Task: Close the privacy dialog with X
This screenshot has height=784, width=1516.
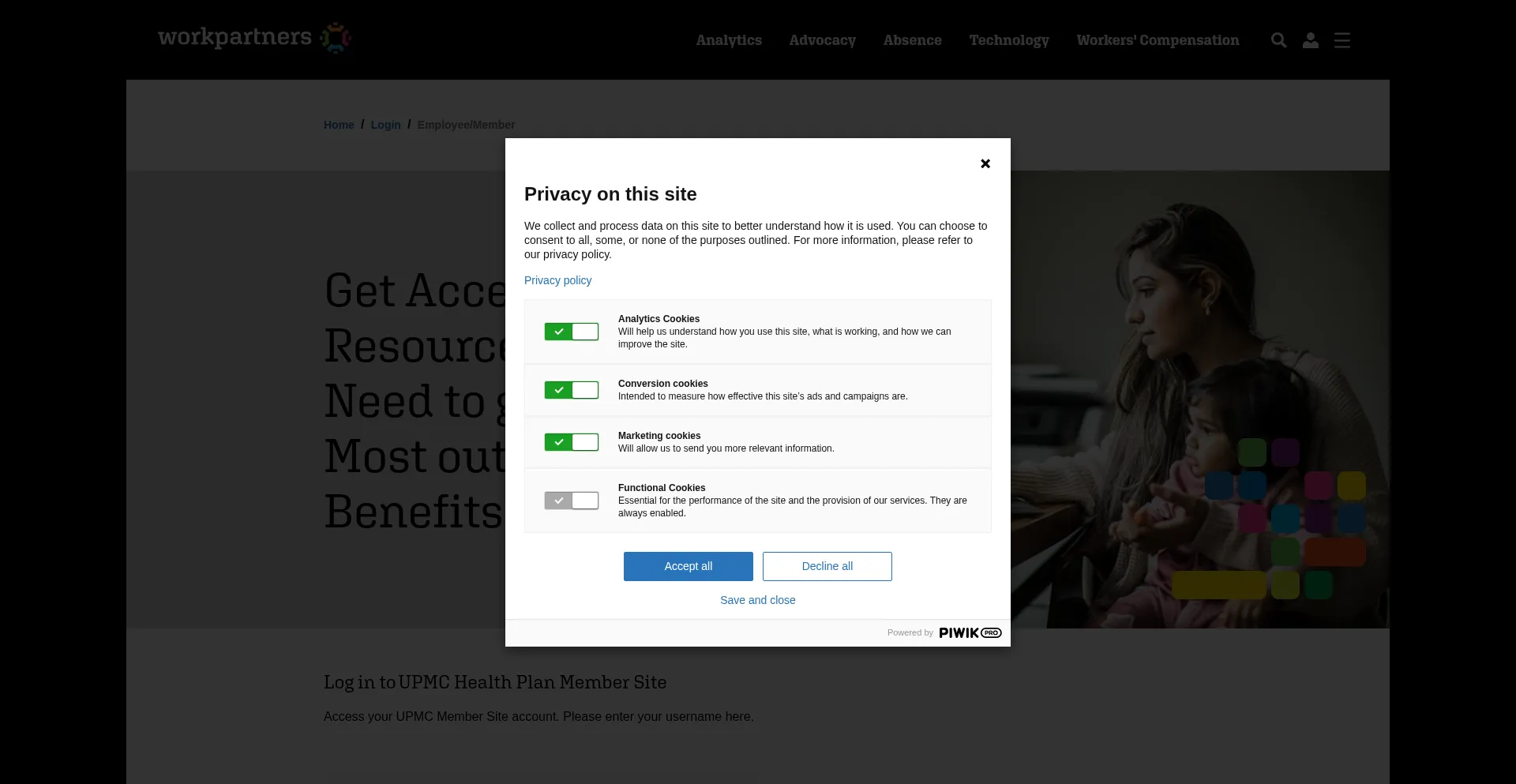Action: coord(985,163)
